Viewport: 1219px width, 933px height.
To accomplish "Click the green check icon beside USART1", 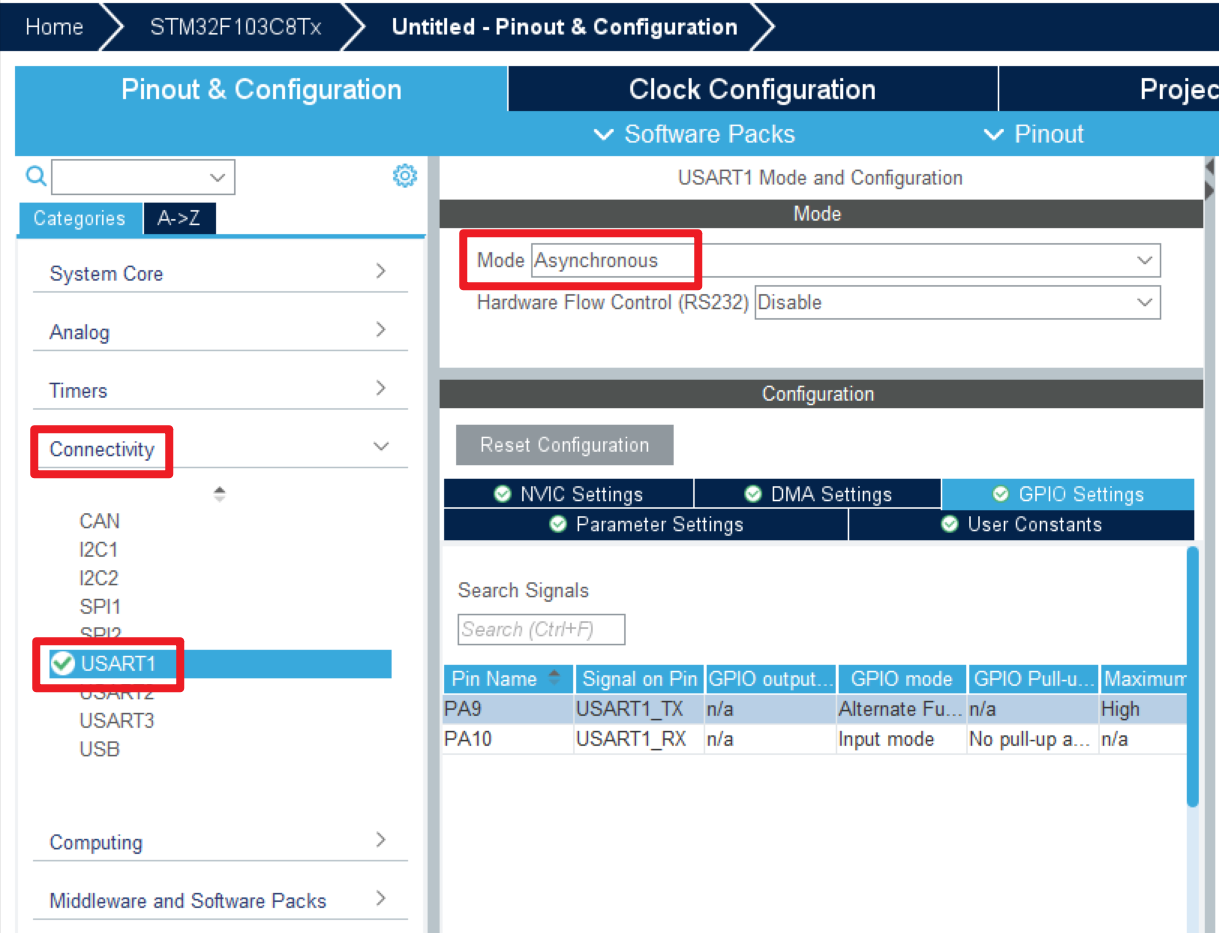I will [x=63, y=663].
